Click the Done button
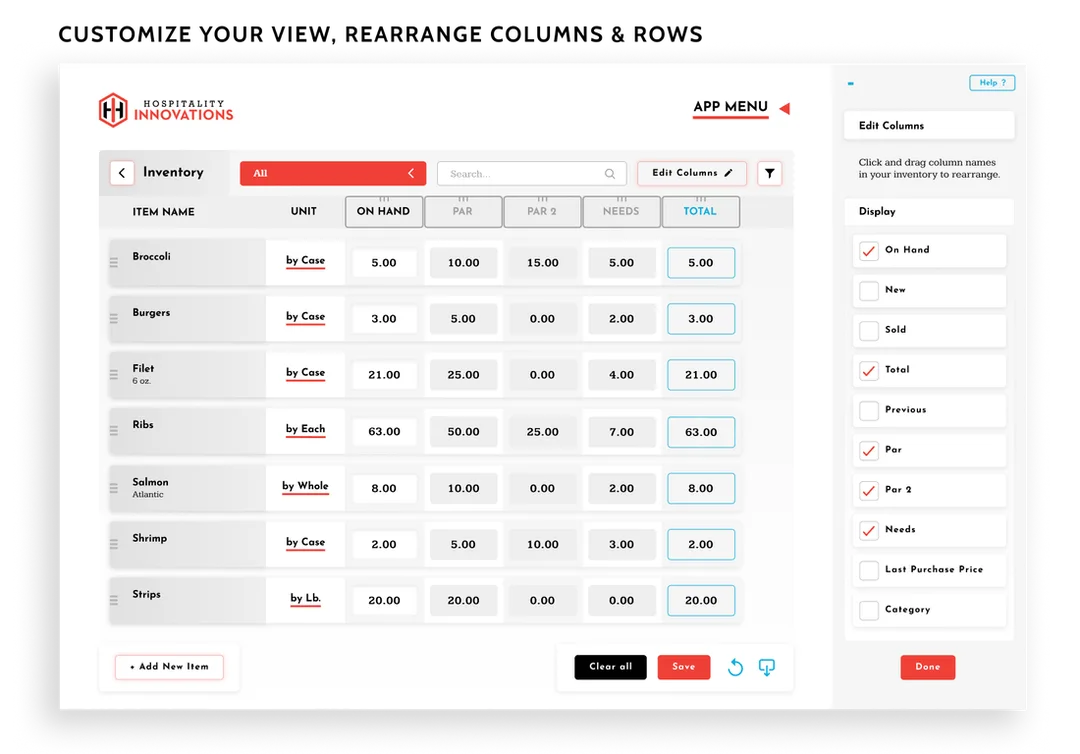Image resolution: width=1080 pixels, height=754 pixels. 928,667
